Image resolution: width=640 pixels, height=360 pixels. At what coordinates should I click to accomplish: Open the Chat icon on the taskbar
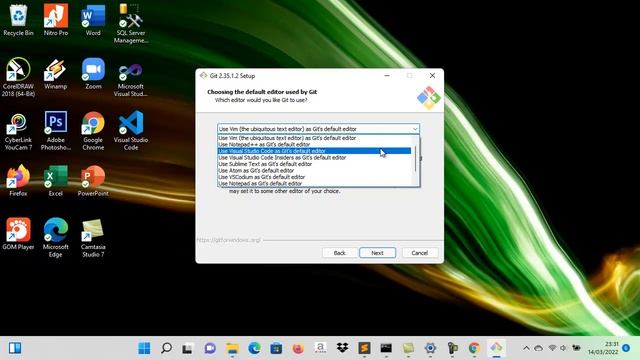tap(210, 348)
